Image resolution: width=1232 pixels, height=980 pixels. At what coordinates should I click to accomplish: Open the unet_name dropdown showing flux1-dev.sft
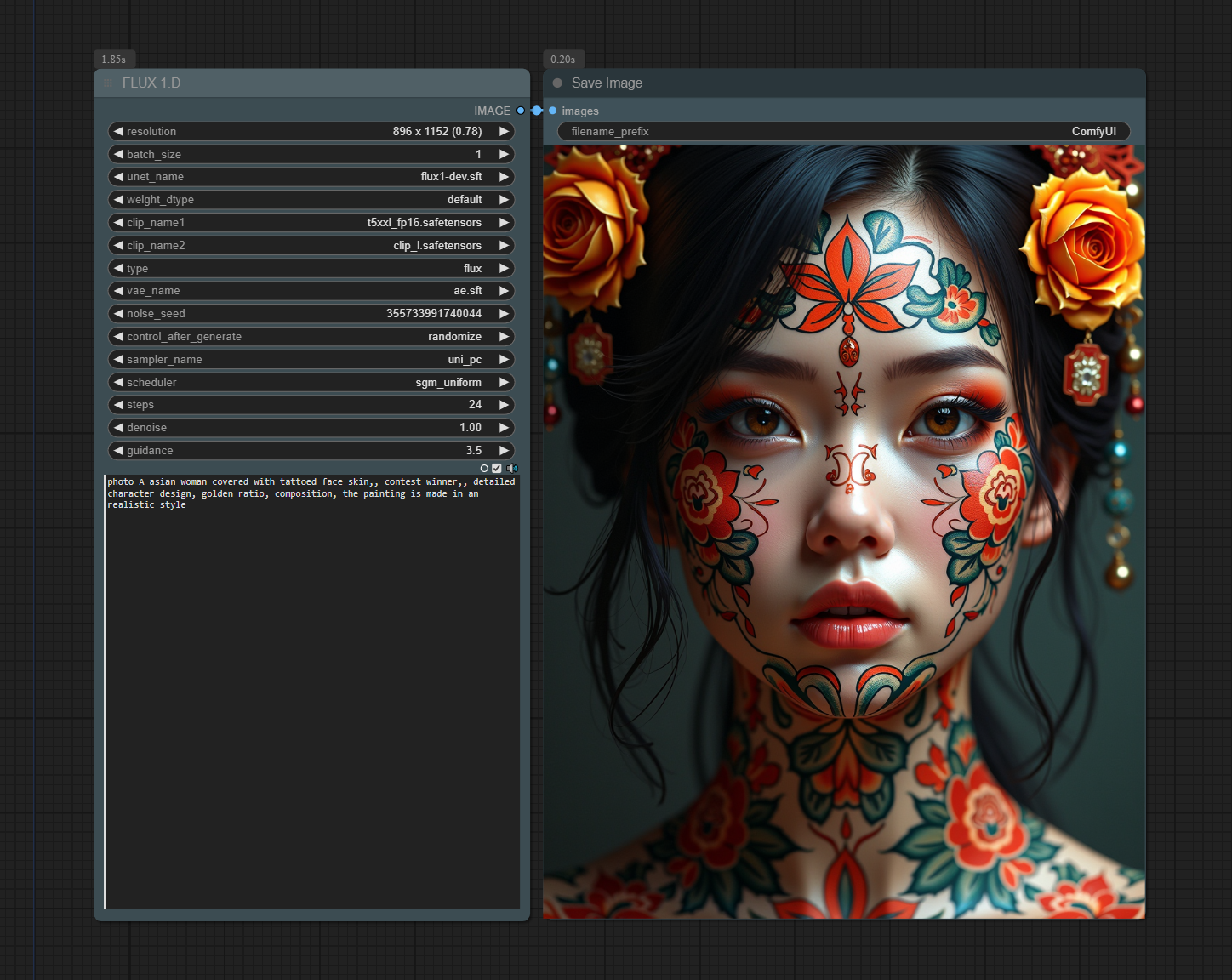311,177
